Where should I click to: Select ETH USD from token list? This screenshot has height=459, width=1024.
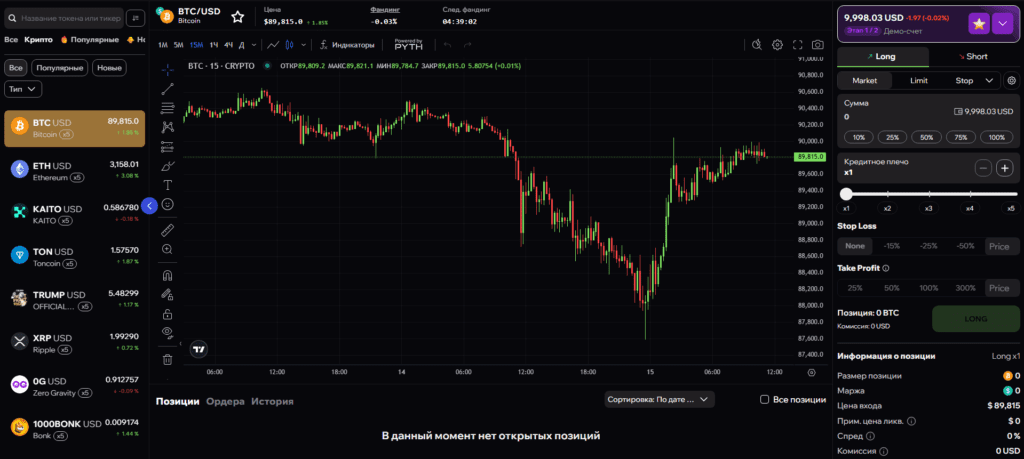[74, 170]
